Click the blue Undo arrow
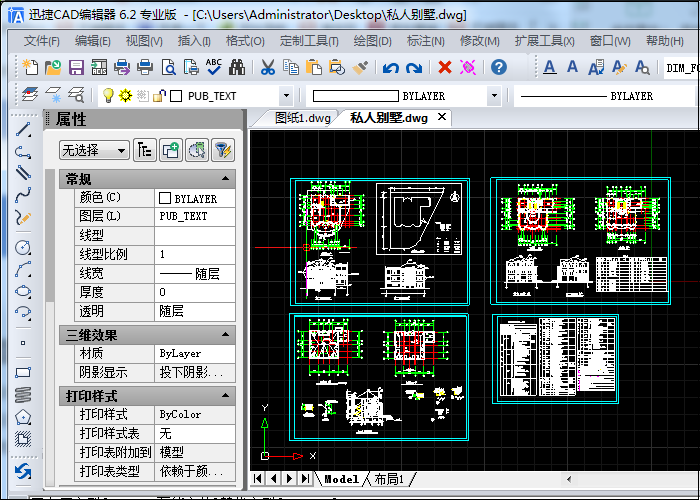Image resolution: width=700 pixels, height=500 pixels. click(391, 68)
